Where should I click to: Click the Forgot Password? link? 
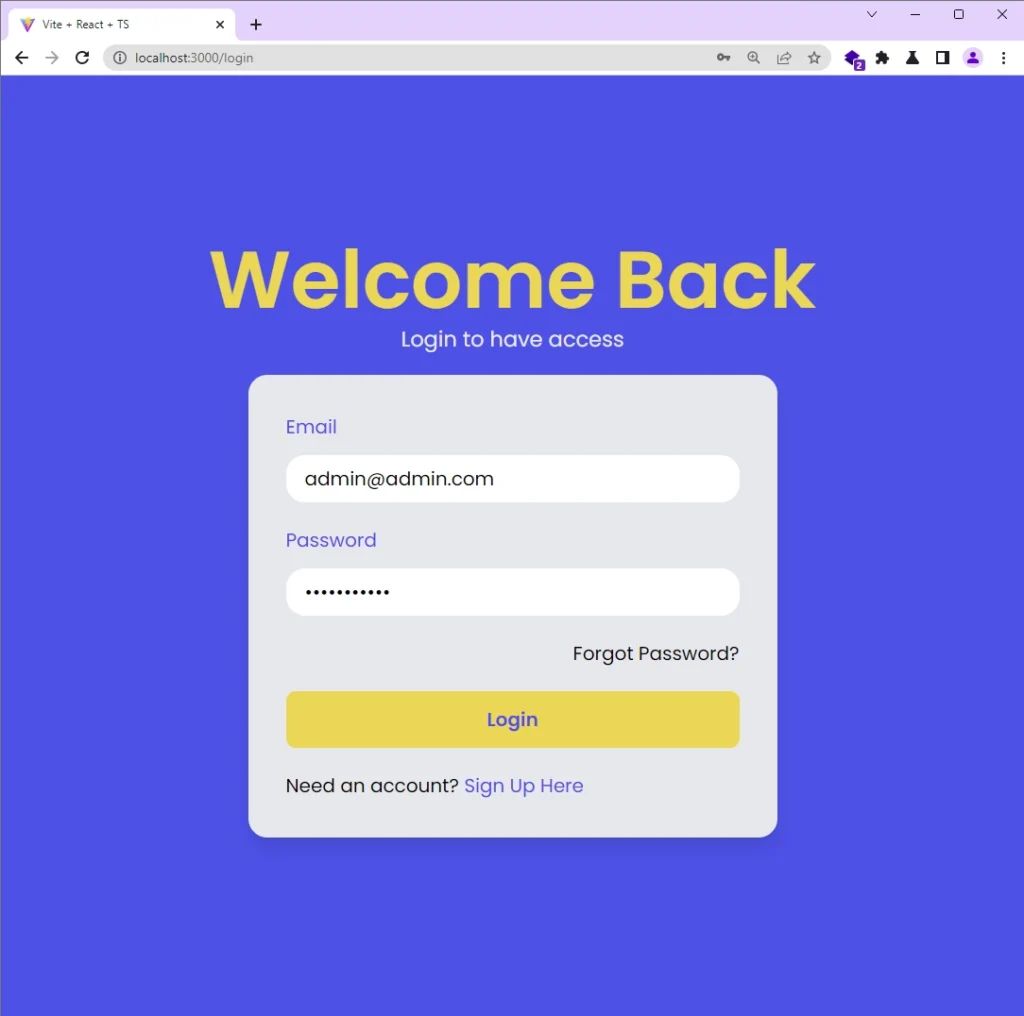pos(656,654)
